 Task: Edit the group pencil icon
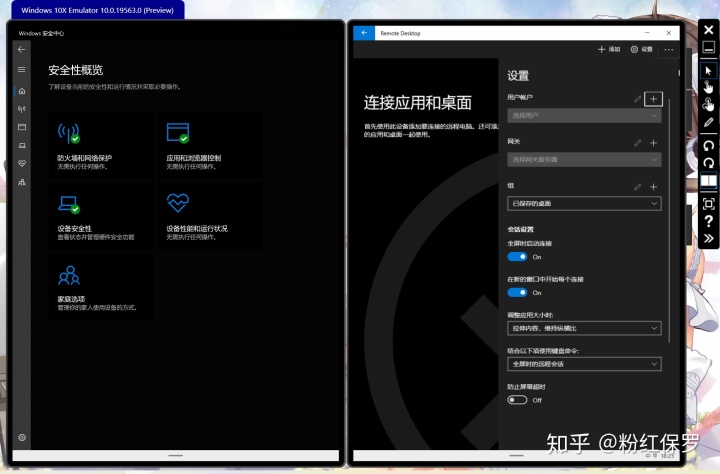click(637, 187)
